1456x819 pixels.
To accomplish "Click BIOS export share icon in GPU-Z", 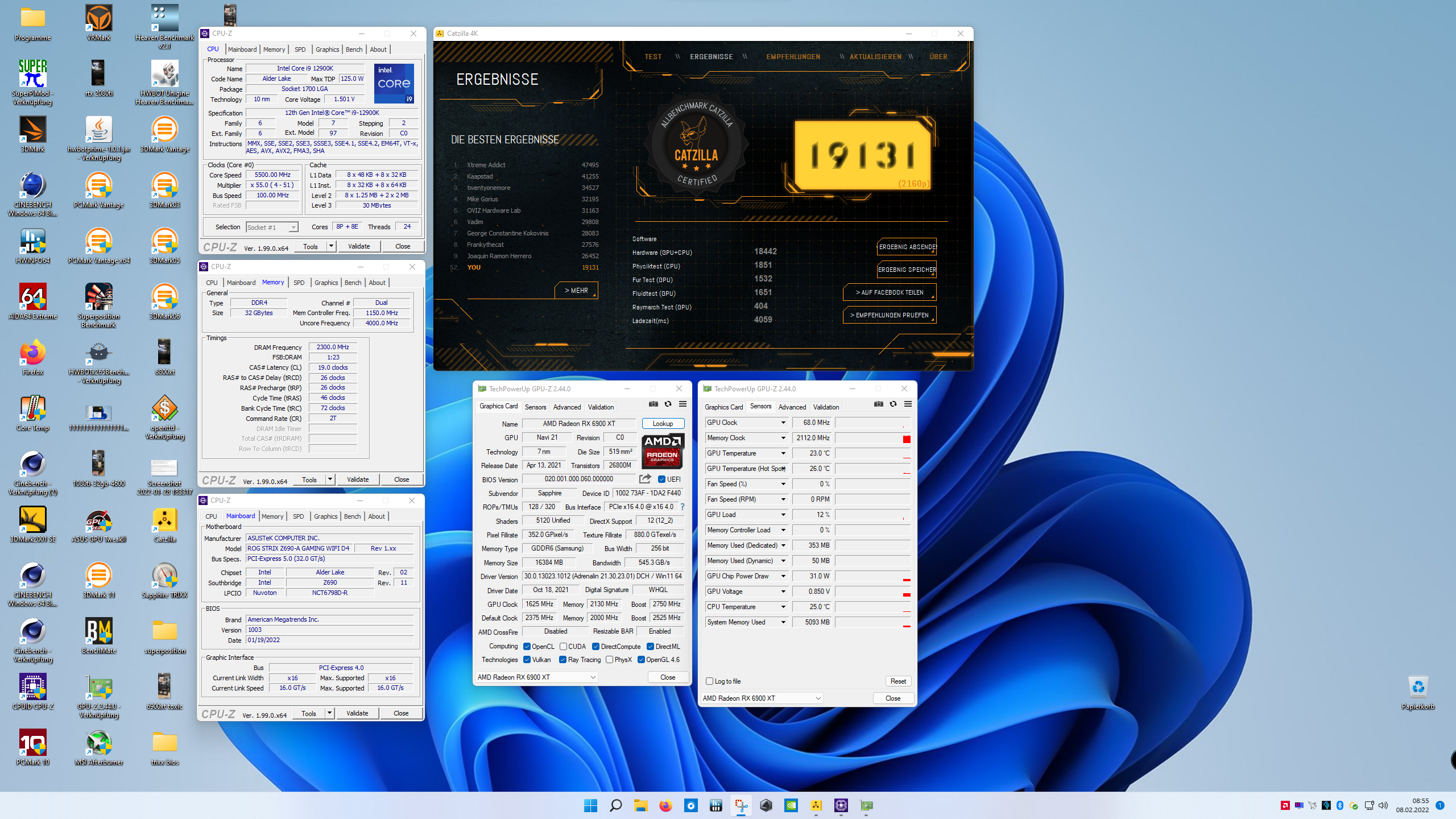I will pyautogui.click(x=645, y=479).
